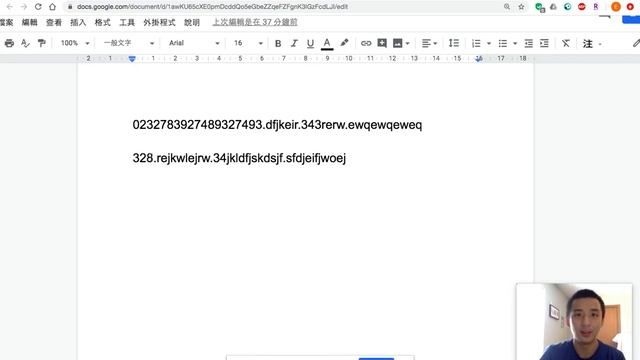Decrease the paragraph indent
Screen dimensions: 640x360
click(x=529, y=43)
